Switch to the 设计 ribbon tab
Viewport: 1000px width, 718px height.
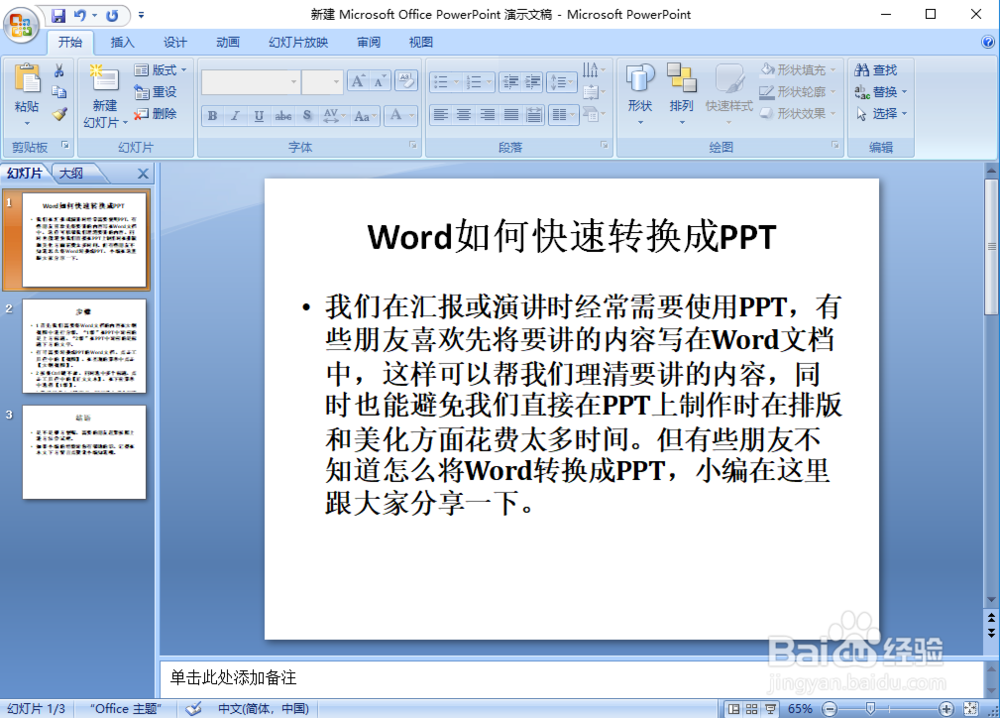tap(175, 42)
